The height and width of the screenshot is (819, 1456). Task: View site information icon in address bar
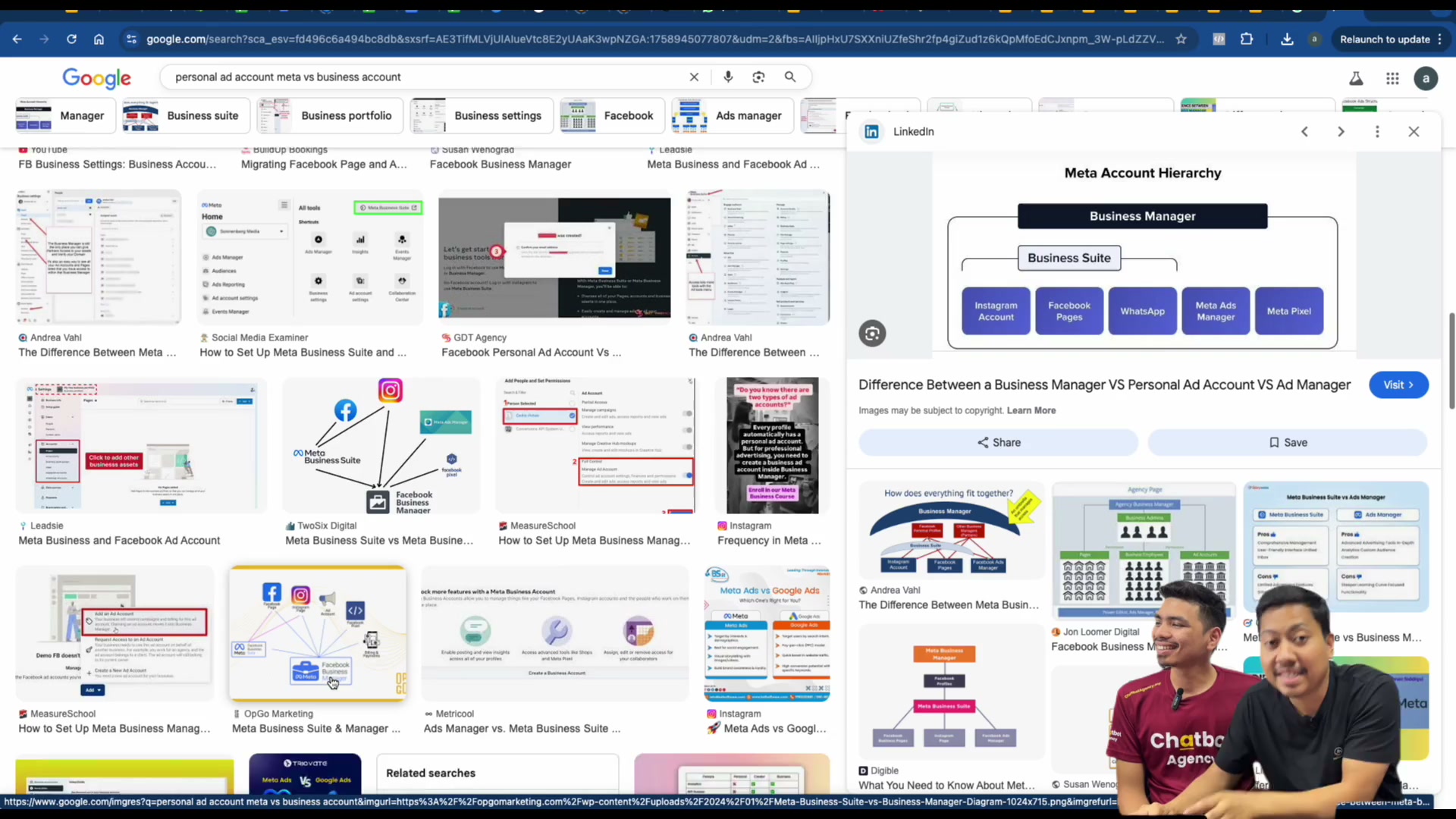[131, 39]
